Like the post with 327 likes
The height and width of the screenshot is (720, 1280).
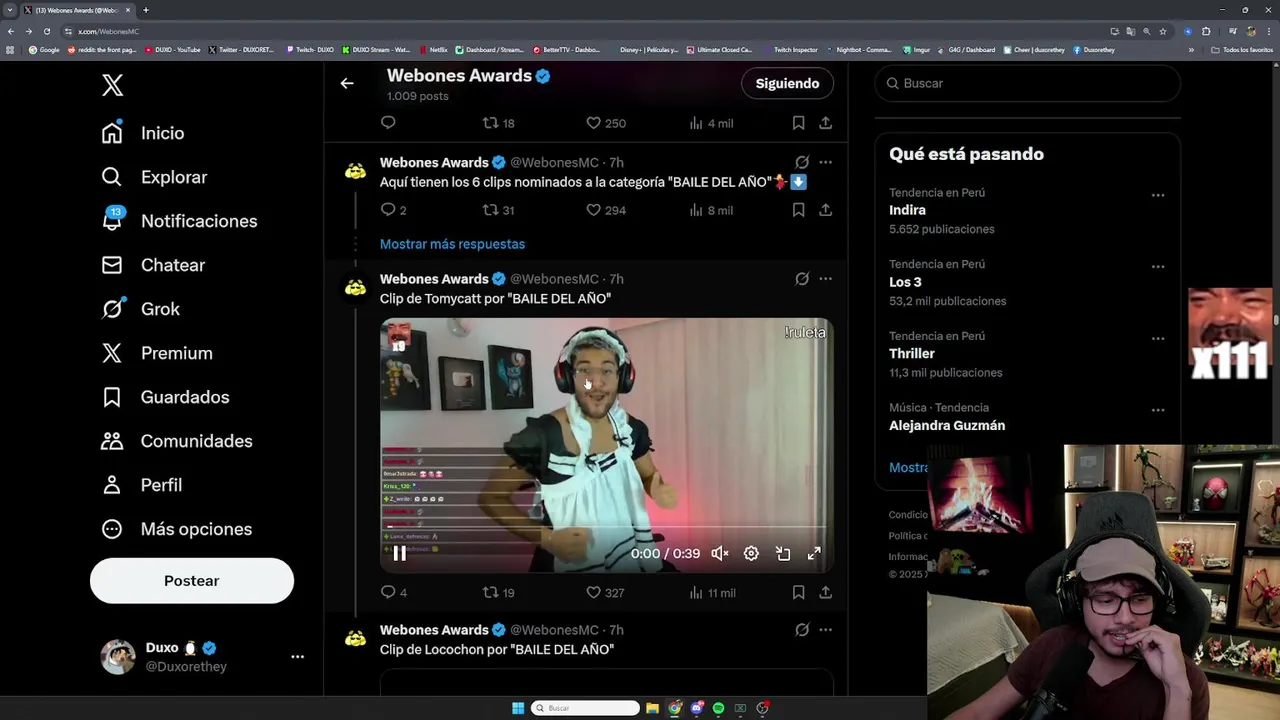point(605,593)
